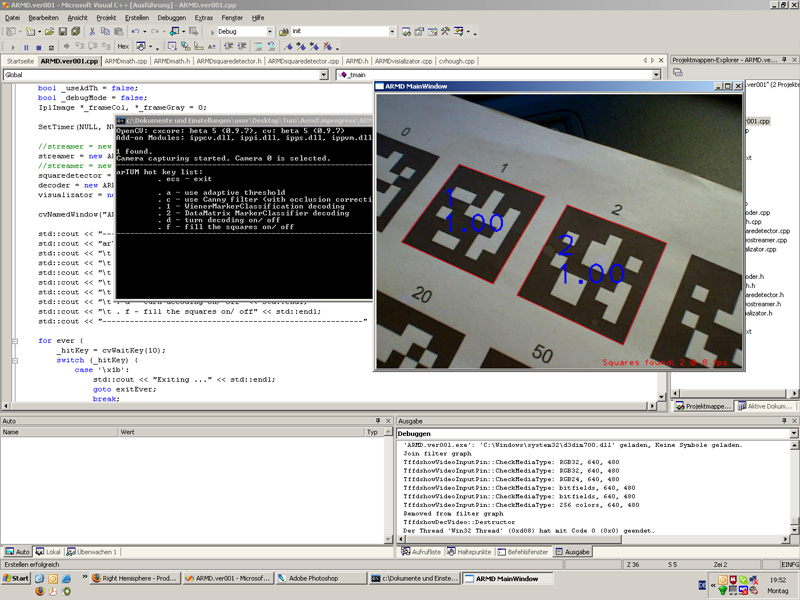Image resolution: width=800 pixels, height=600 pixels.
Task: Decrease line indent toolbar icon
Action: (228, 46)
